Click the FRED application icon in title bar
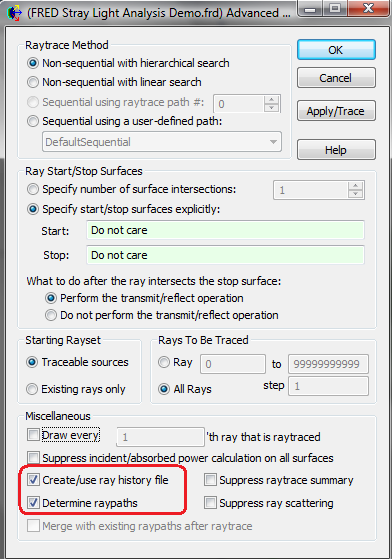The image size is (392, 559). tap(14, 13)
